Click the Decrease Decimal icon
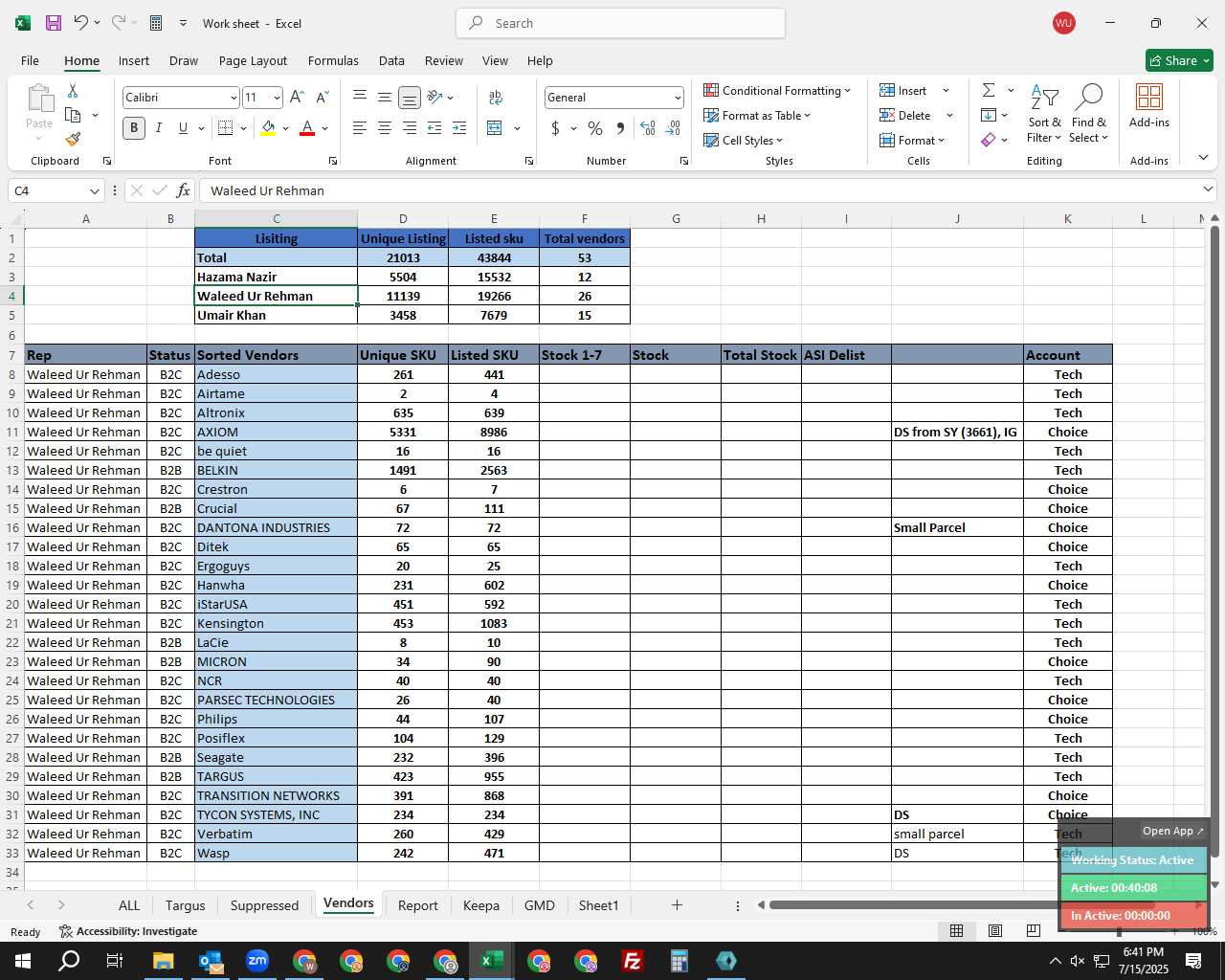This screenshot has width=1225, height=980. (x=673, y=128)
